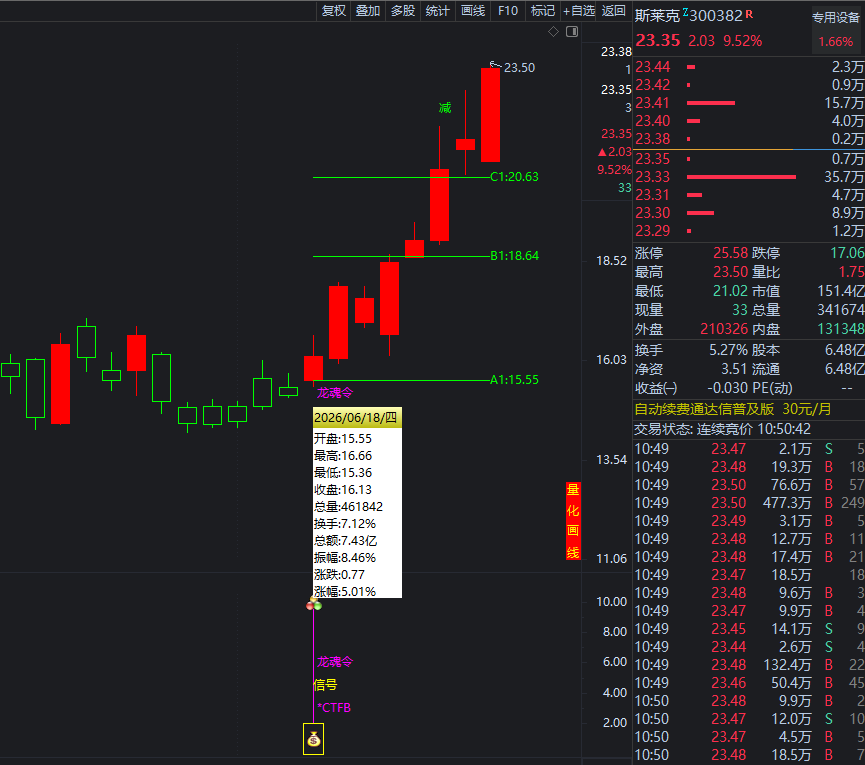
Task: Click the red up-triangle next to 2.03
Action: coord(602,152)
